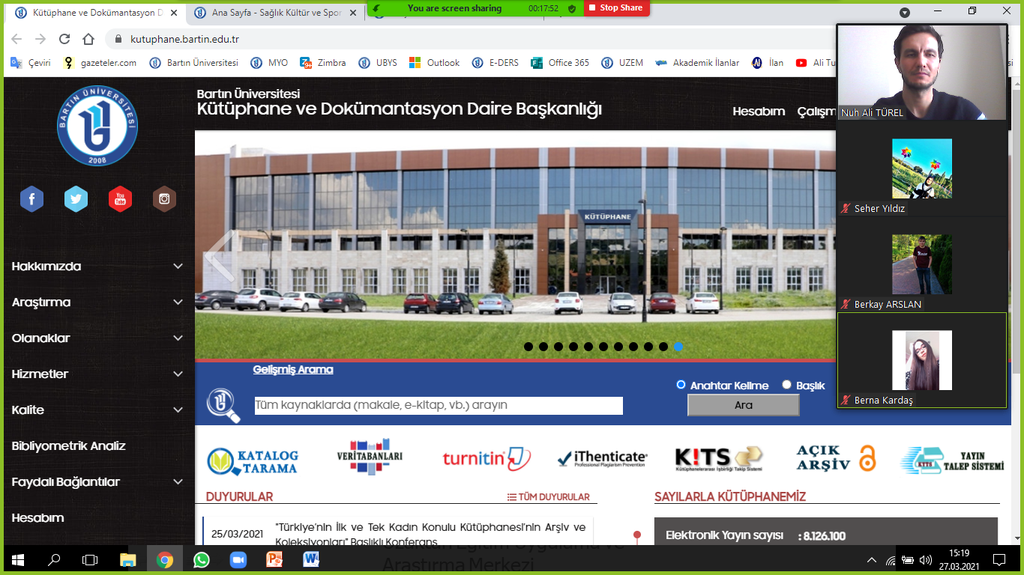Switch to Ana Sayfa Sağlık Kültür tab

[x=276, y=12]
